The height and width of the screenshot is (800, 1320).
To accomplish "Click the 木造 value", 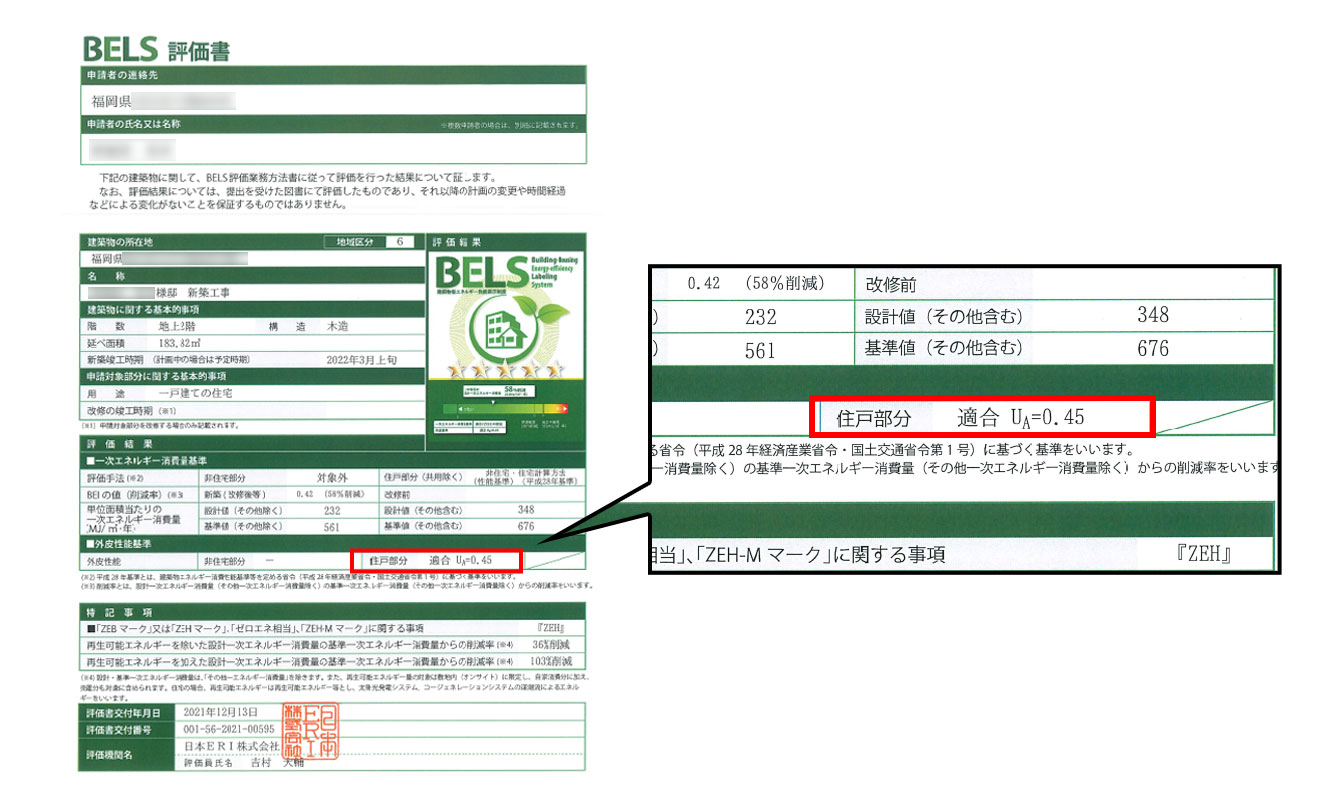I will coord(337,326).
